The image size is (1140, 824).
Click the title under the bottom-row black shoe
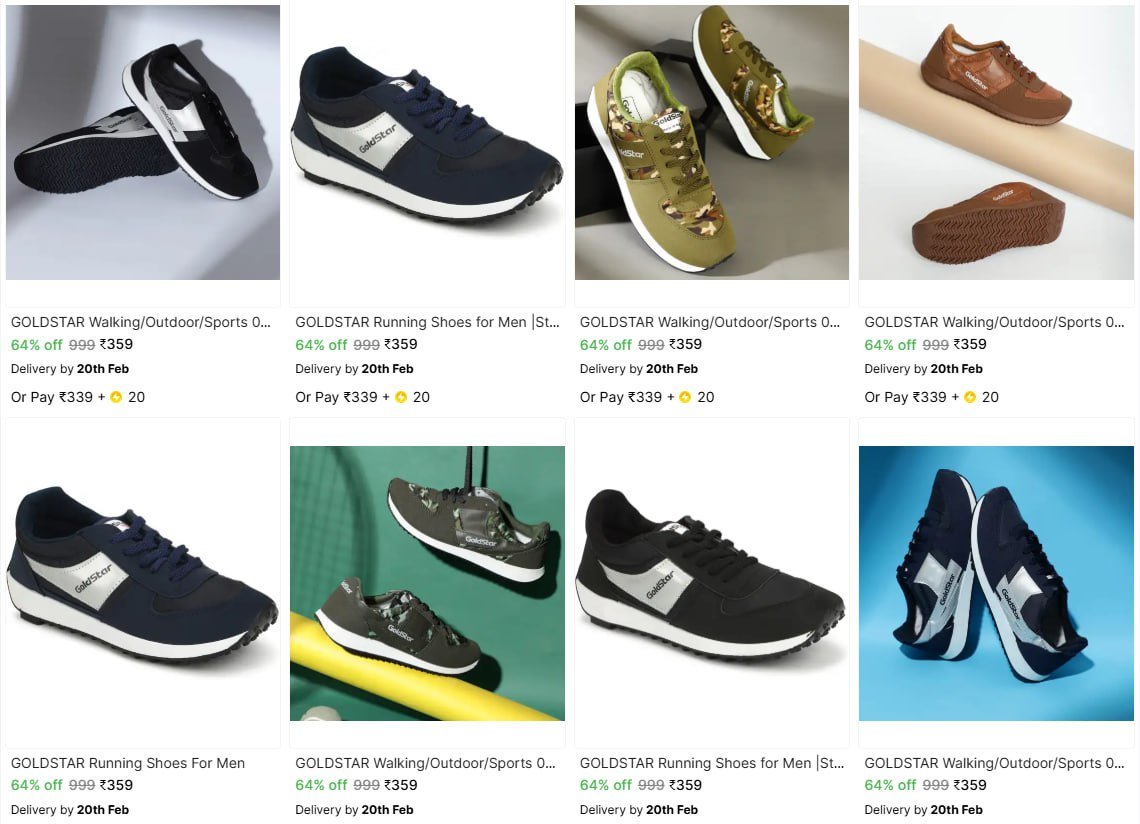[x=711, y=763]
